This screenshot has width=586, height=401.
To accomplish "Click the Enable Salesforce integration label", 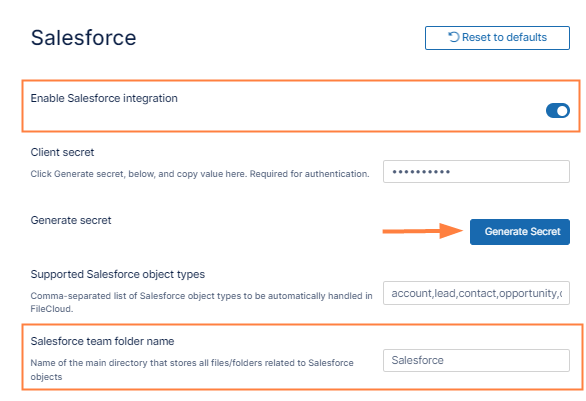I will pos(104,98).
